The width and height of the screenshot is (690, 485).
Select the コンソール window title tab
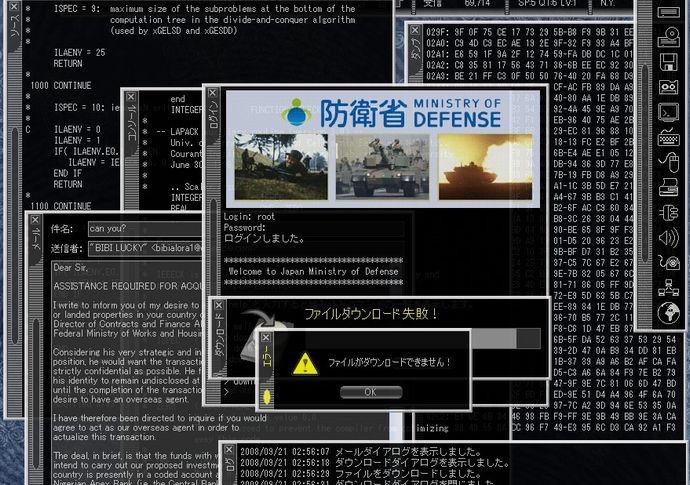(x=131, y=123)
